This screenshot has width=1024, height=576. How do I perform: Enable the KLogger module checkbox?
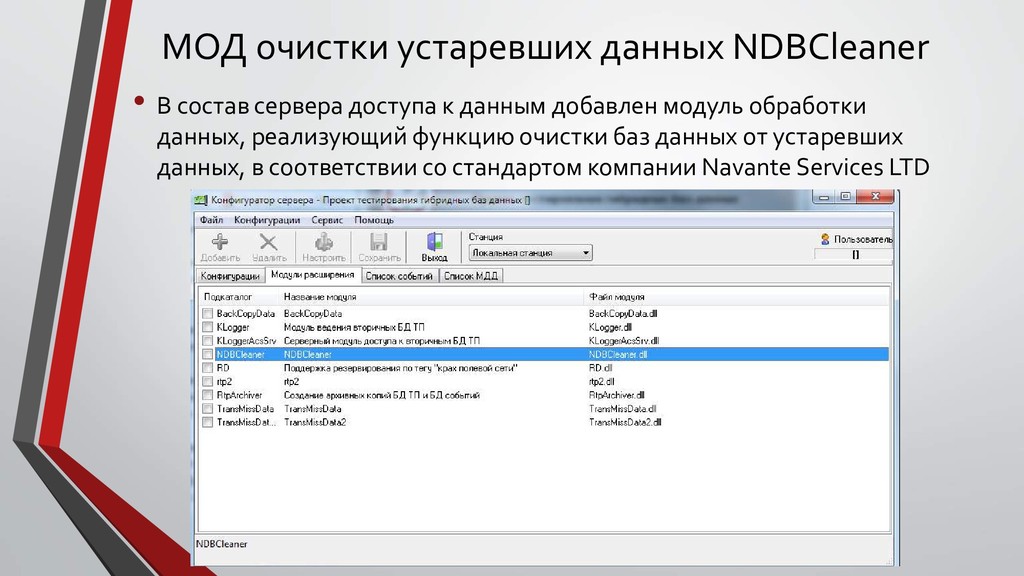208,327
